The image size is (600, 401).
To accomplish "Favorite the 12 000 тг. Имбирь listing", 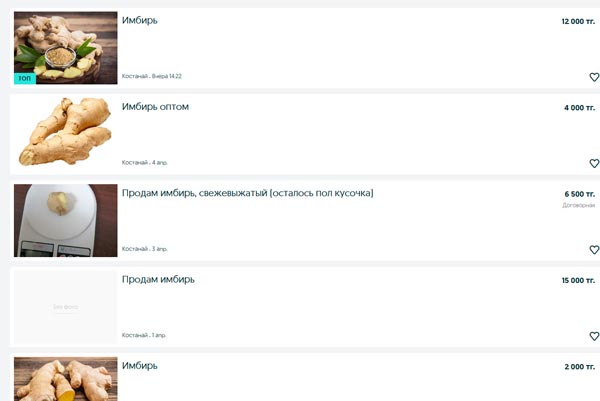I will tap(594, 77).
